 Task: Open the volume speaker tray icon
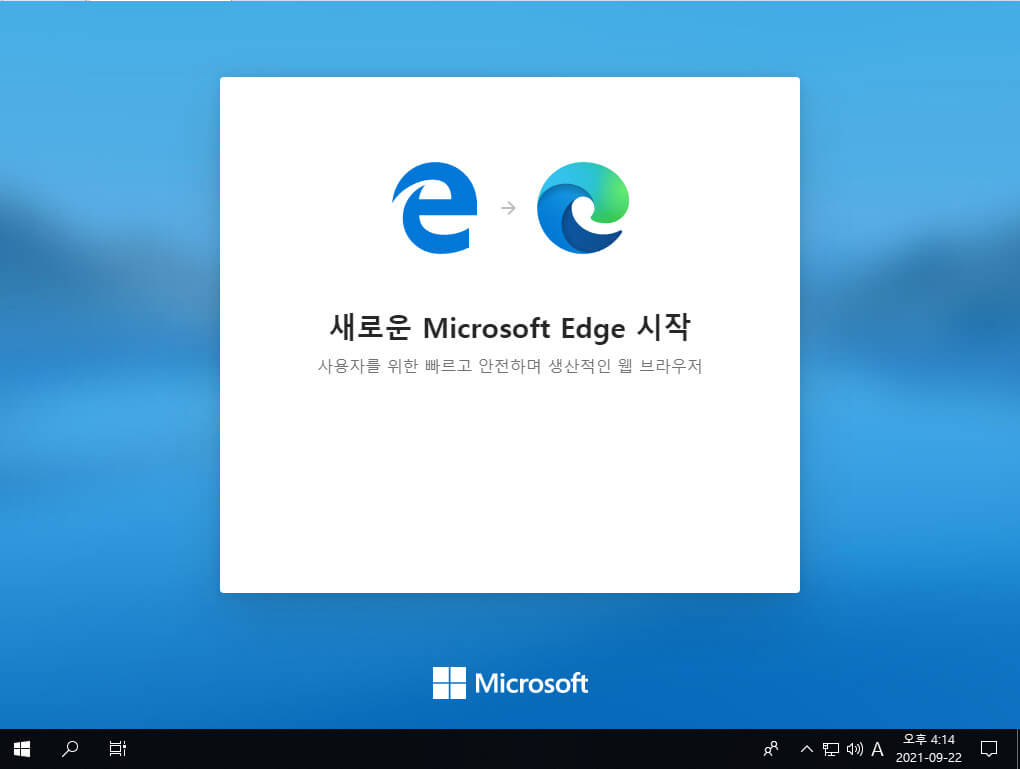coord(854,749)
